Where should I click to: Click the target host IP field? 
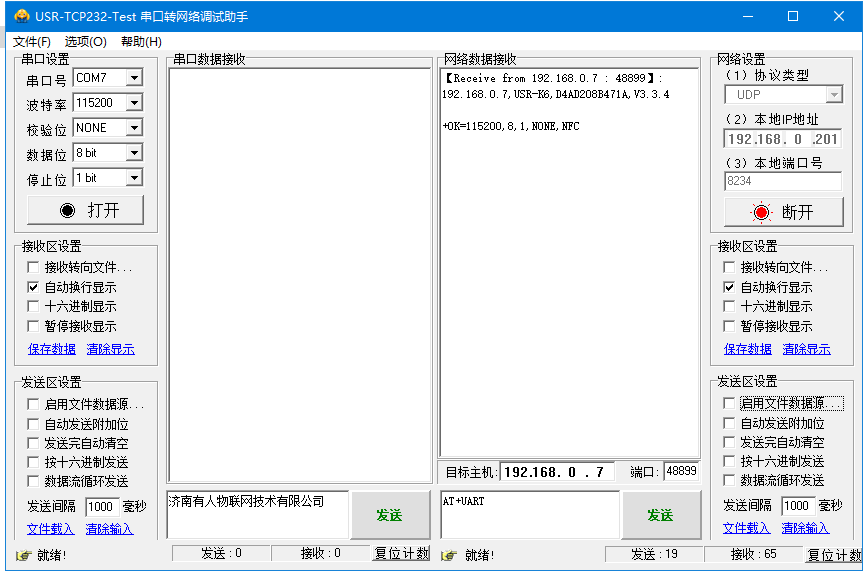[557, 472]
